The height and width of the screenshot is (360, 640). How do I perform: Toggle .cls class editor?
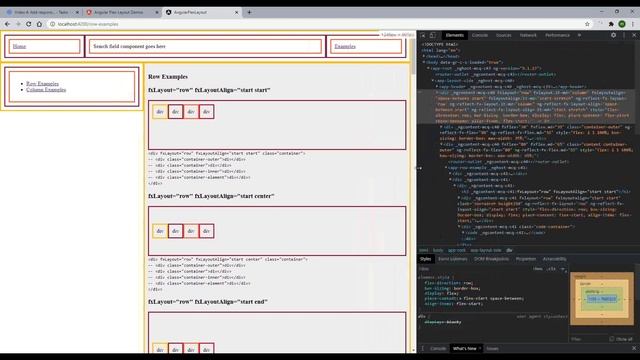click(x=551, y=269)
